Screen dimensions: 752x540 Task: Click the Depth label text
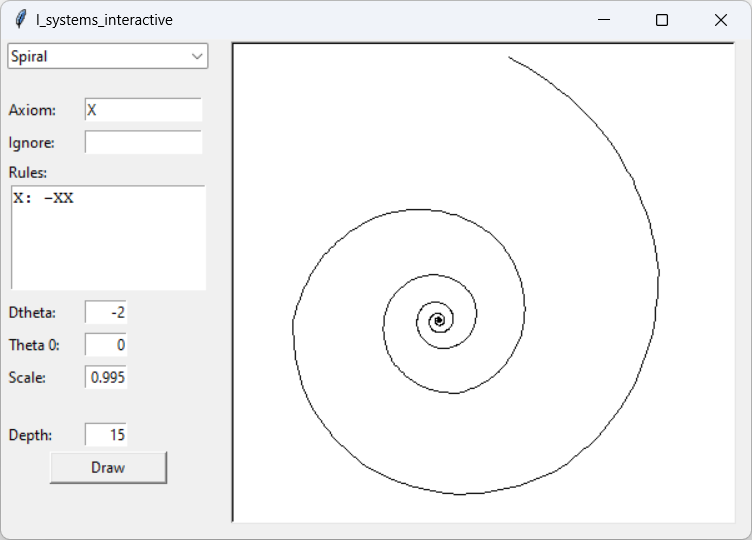(30, 435)
